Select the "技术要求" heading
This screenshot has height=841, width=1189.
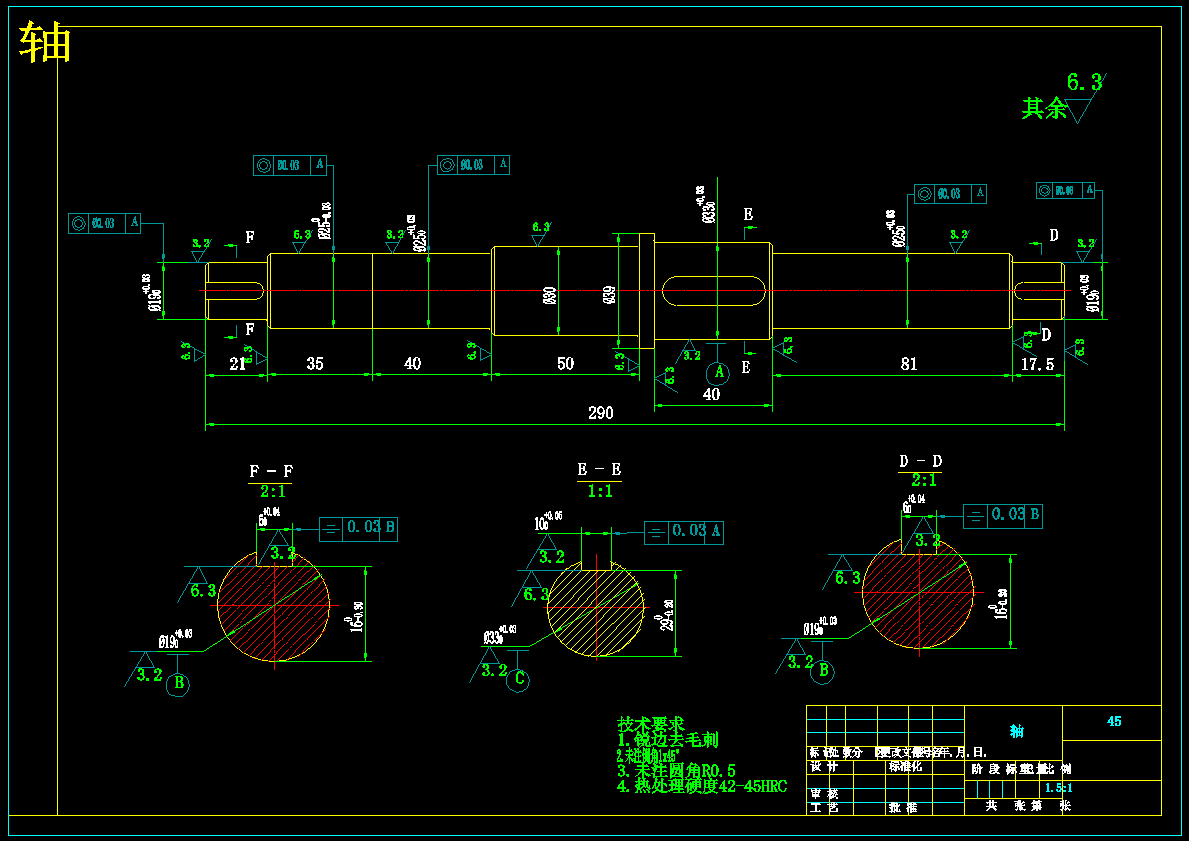pos(651,725)
